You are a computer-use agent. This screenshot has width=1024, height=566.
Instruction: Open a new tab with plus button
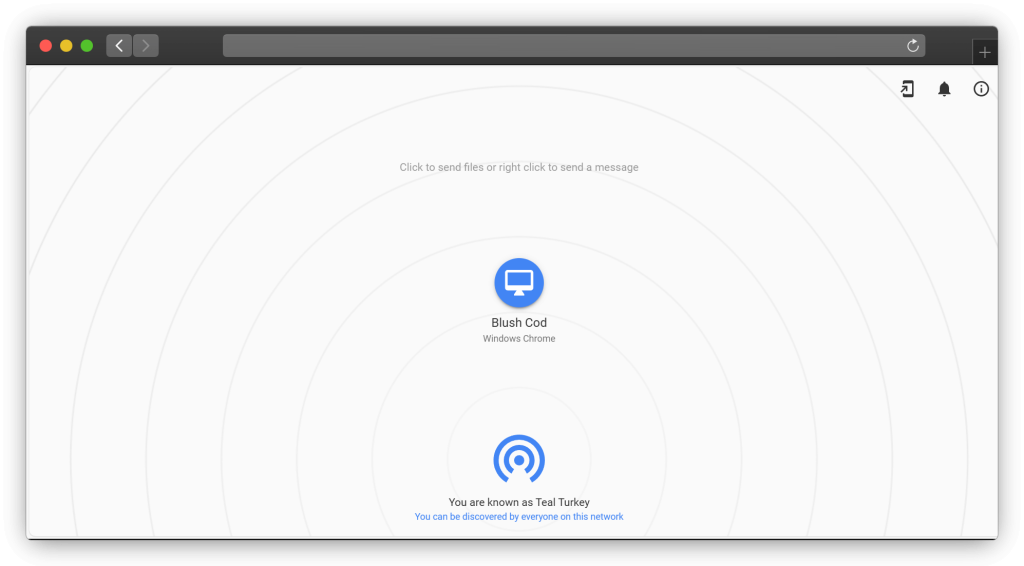[x=985, y=52]
